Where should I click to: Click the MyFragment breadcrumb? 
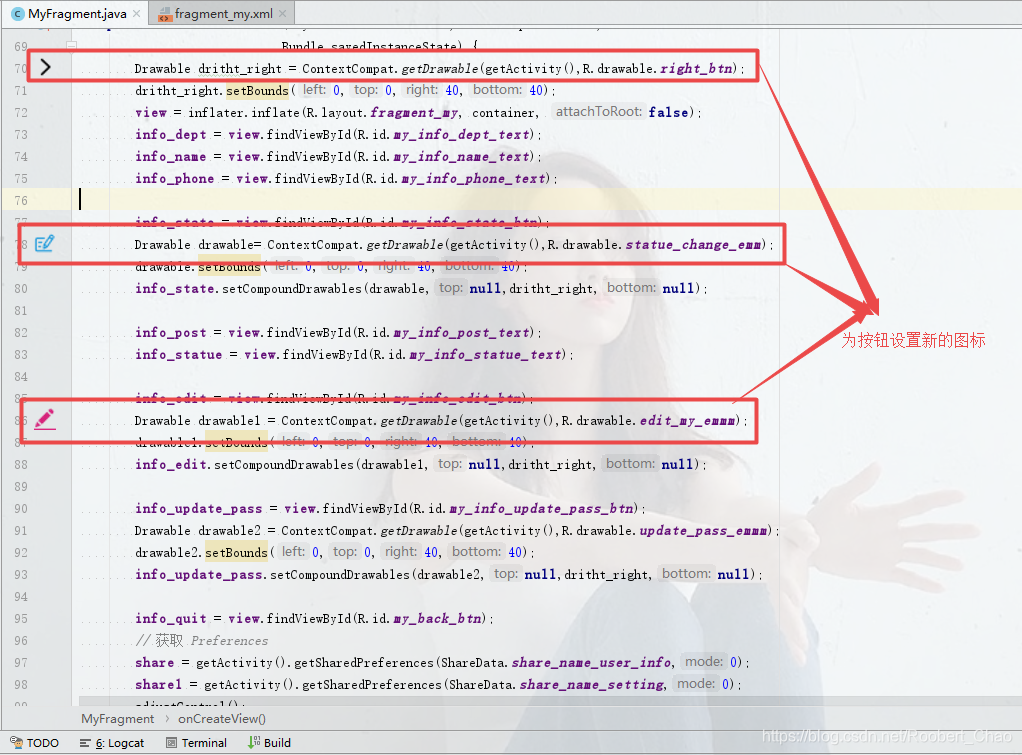click(x=117, y=718)
